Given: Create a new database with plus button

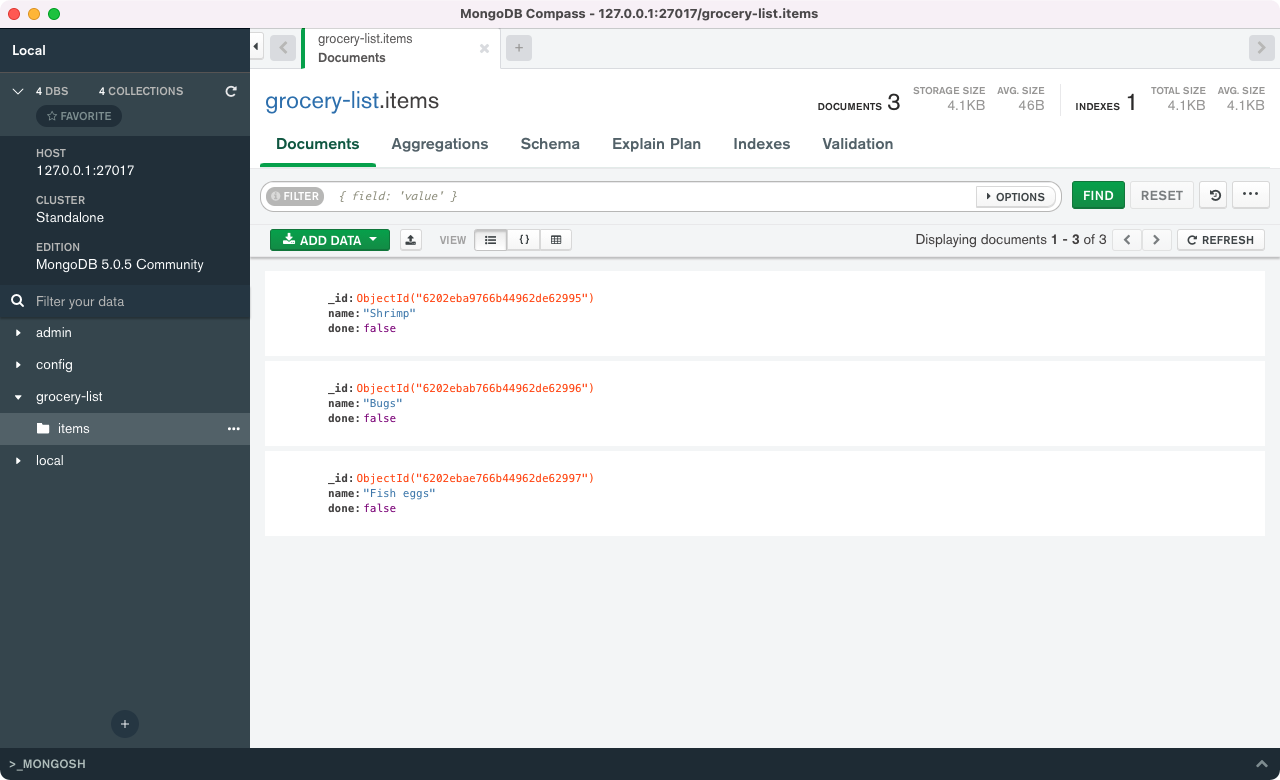Looking at the screenshot, I should tap(125, 724).
